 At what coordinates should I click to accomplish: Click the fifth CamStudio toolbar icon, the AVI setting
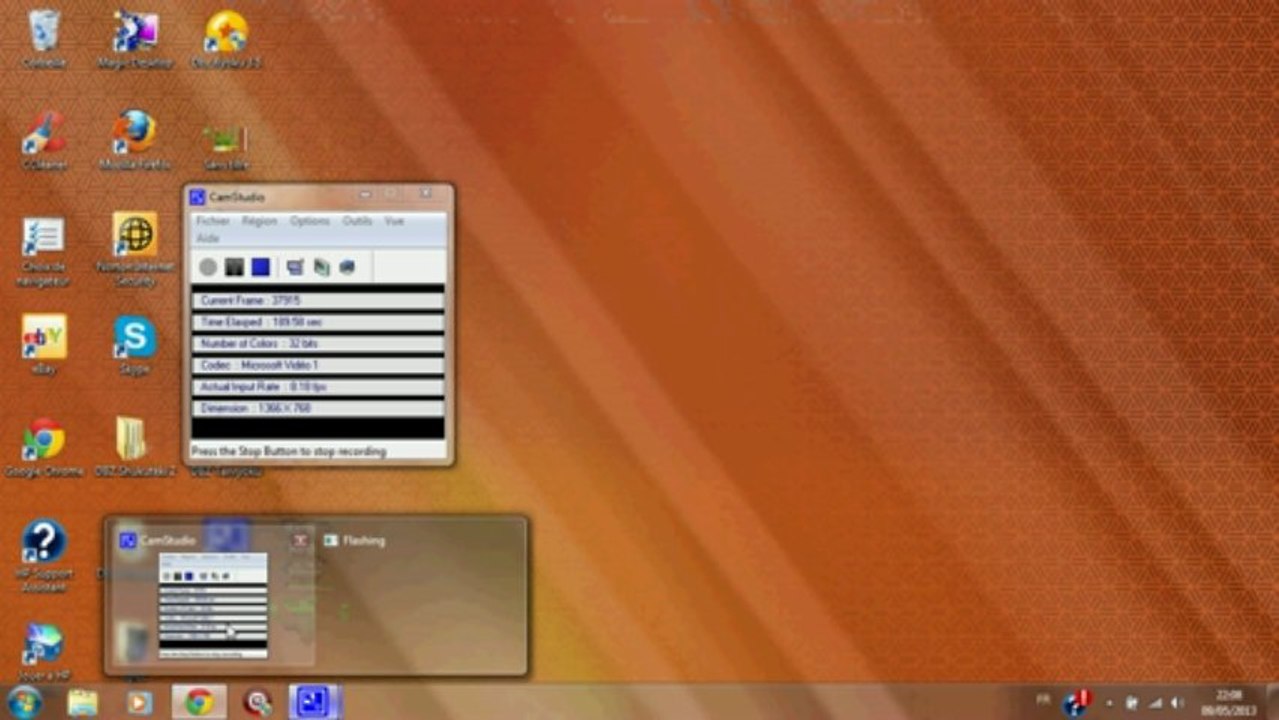[321, 267]
